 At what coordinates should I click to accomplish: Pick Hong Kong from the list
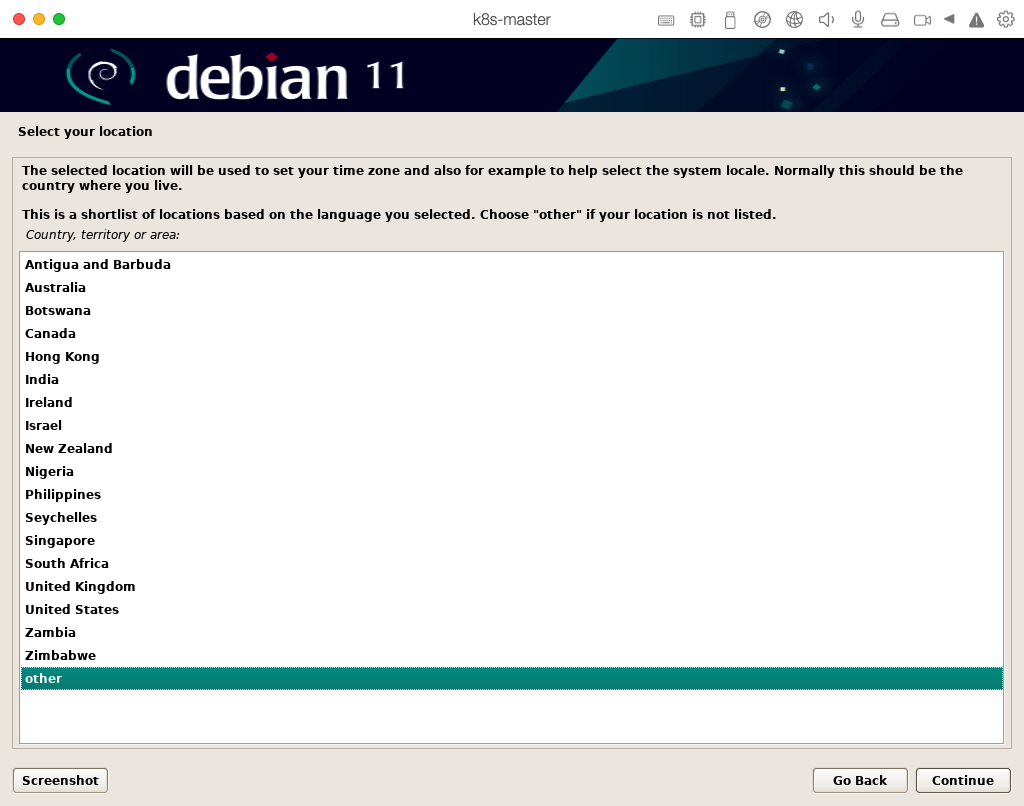click(511, 357)
